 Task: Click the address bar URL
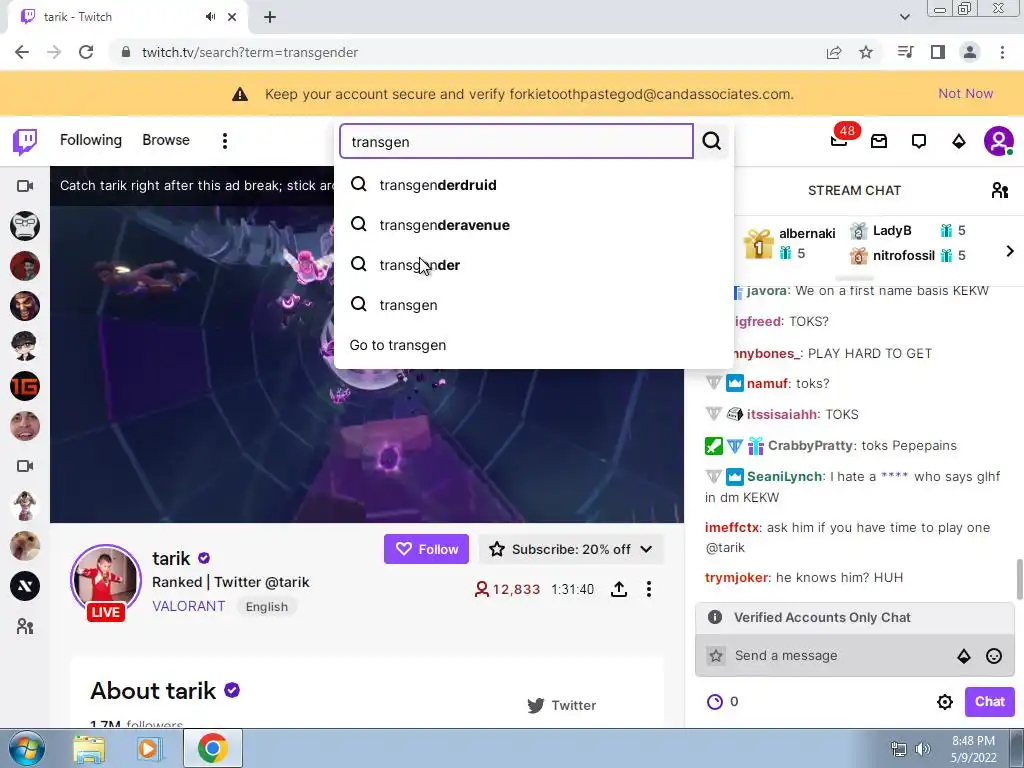(x=249, y=52)
